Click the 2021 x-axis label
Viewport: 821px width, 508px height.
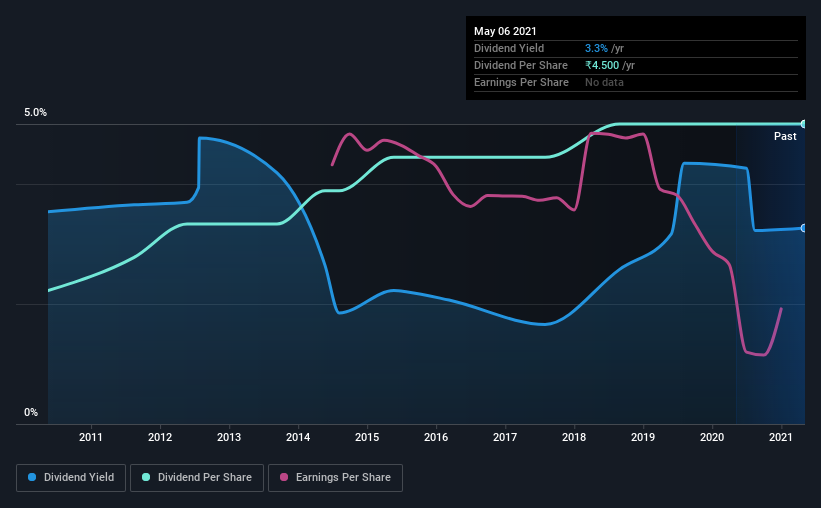(781, 437)
